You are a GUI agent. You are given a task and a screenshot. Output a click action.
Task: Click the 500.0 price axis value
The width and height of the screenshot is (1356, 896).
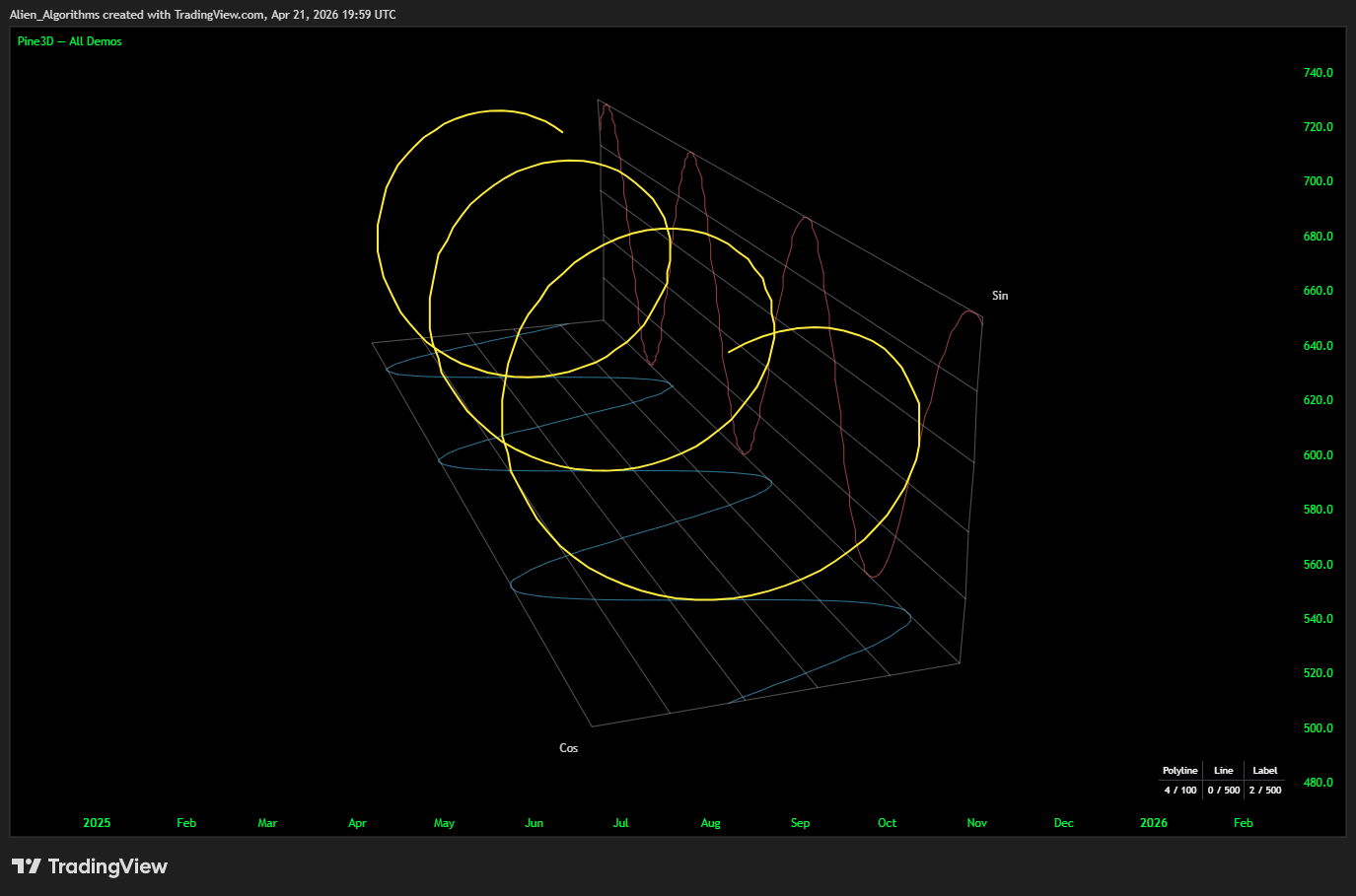[1318, 728]
